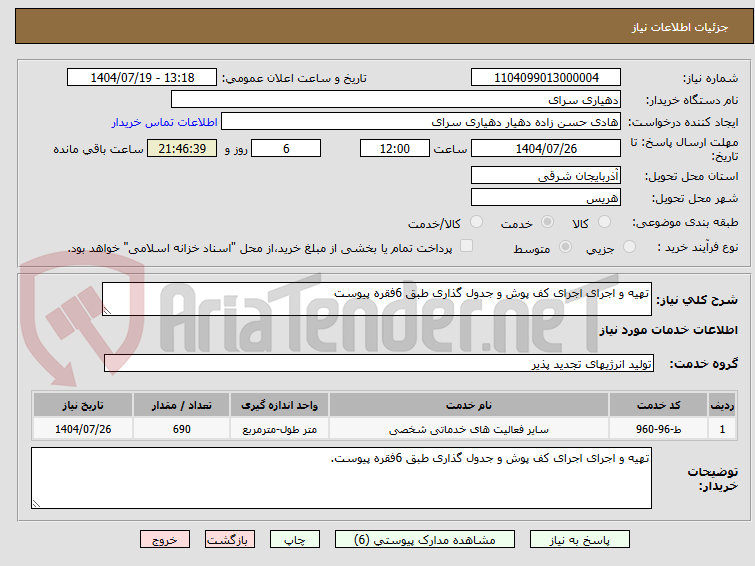Click the city field هریس
This screenshot has width=755, height=566.
[546, 197]
